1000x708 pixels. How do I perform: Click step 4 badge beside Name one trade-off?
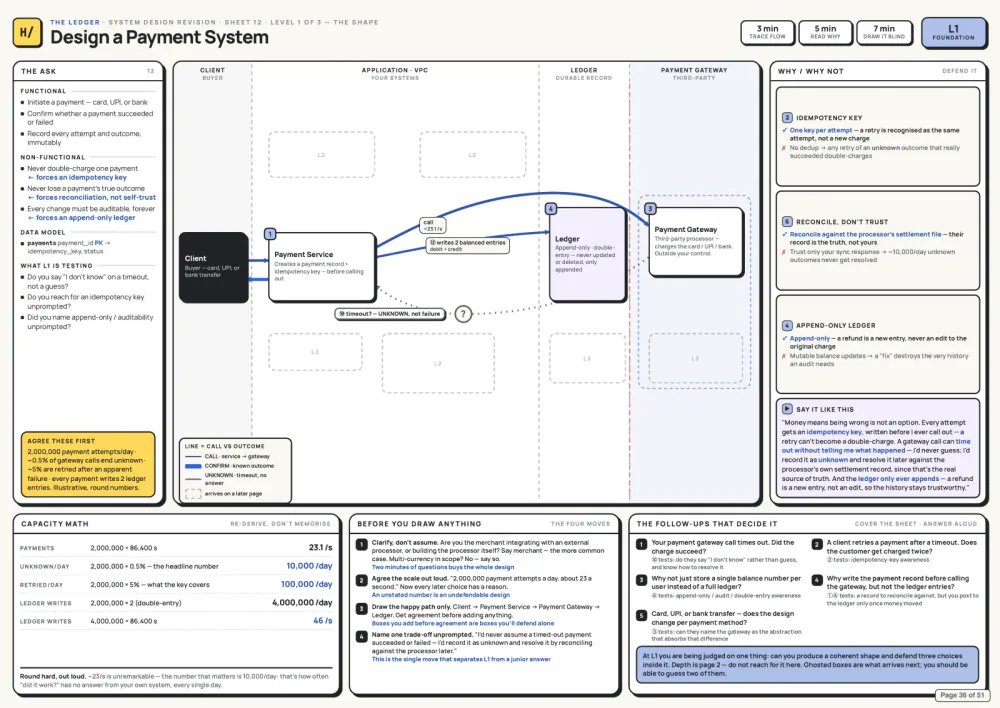[x=362, y=637]
